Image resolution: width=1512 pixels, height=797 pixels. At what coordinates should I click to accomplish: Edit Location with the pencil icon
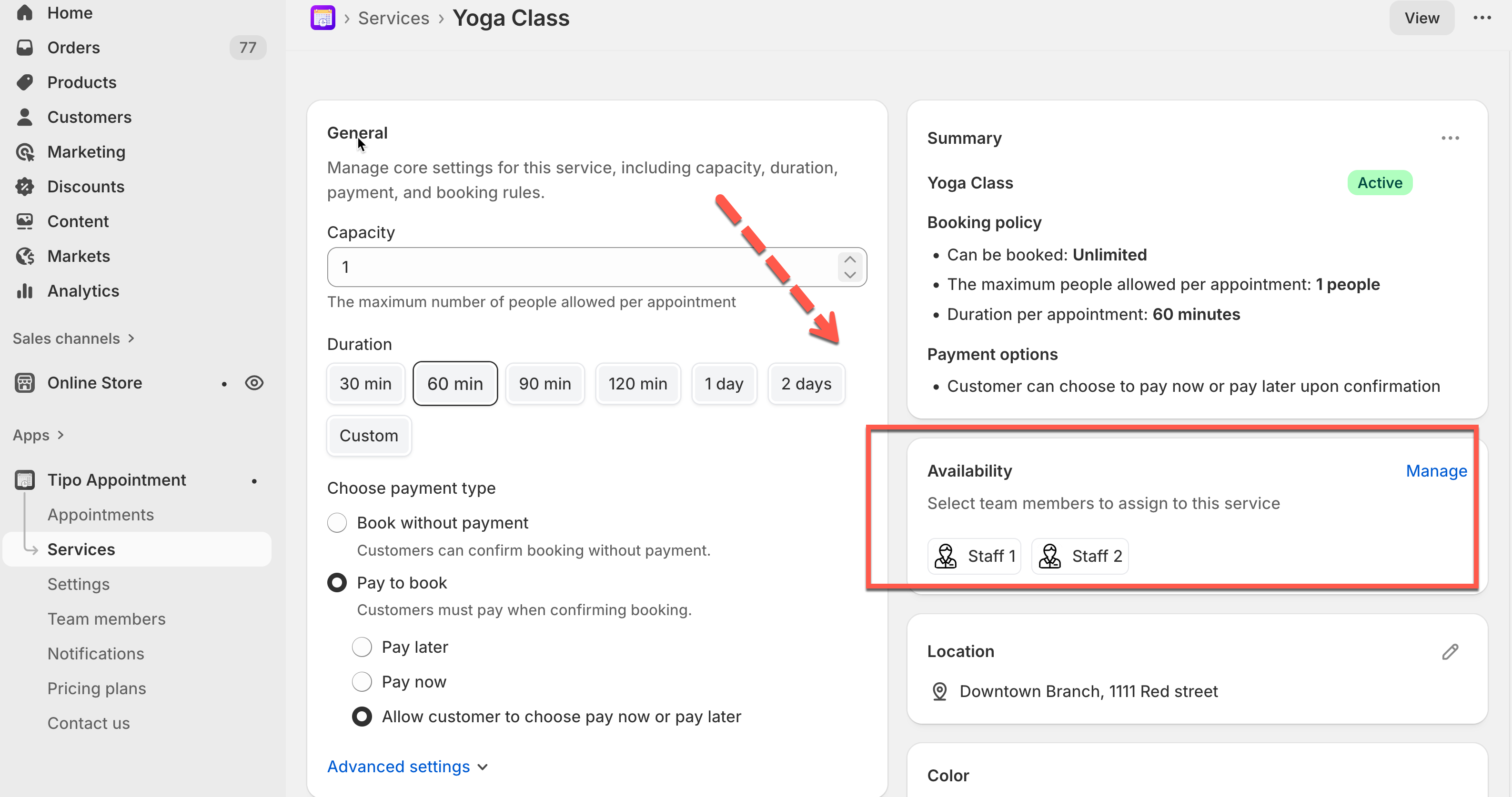(x=1450, y=652)
